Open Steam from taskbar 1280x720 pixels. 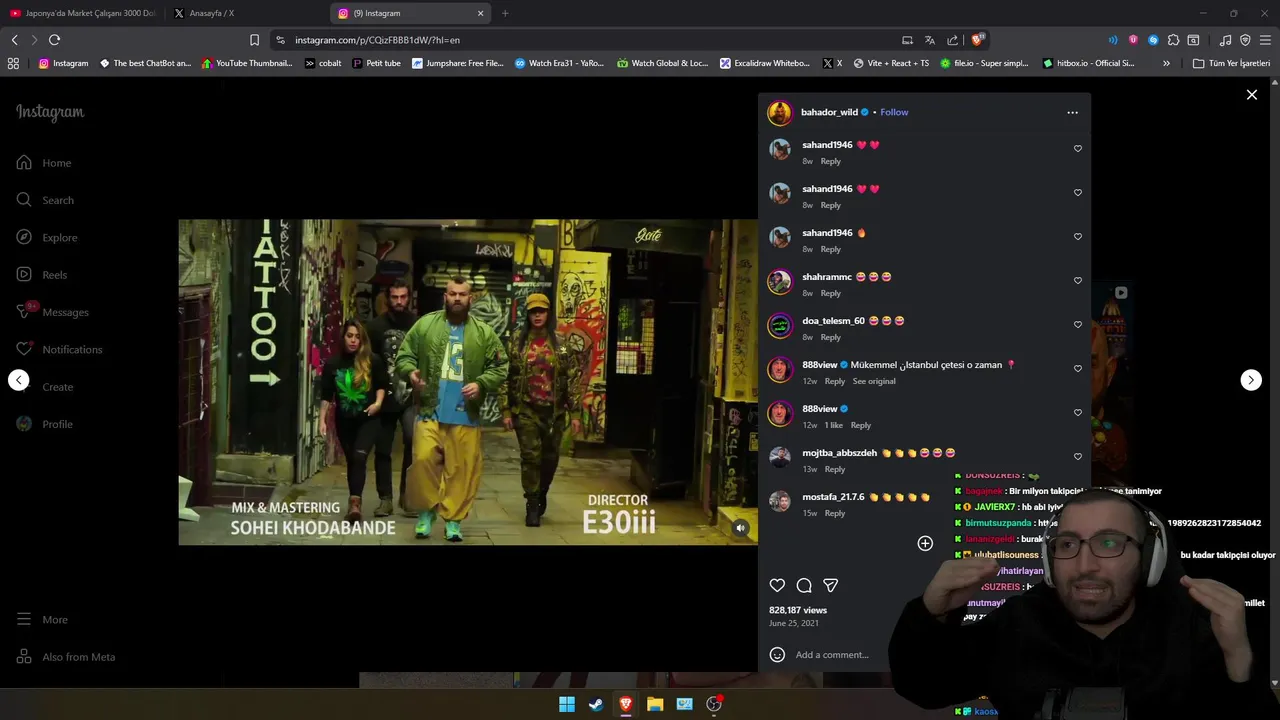click(596, 704)
